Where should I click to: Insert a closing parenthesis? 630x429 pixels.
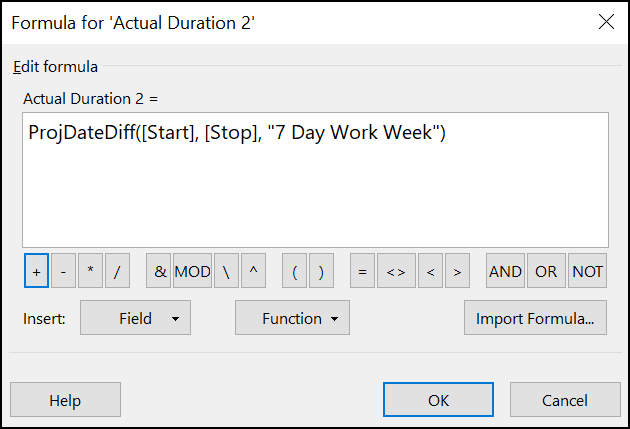(x=321, y=271)
